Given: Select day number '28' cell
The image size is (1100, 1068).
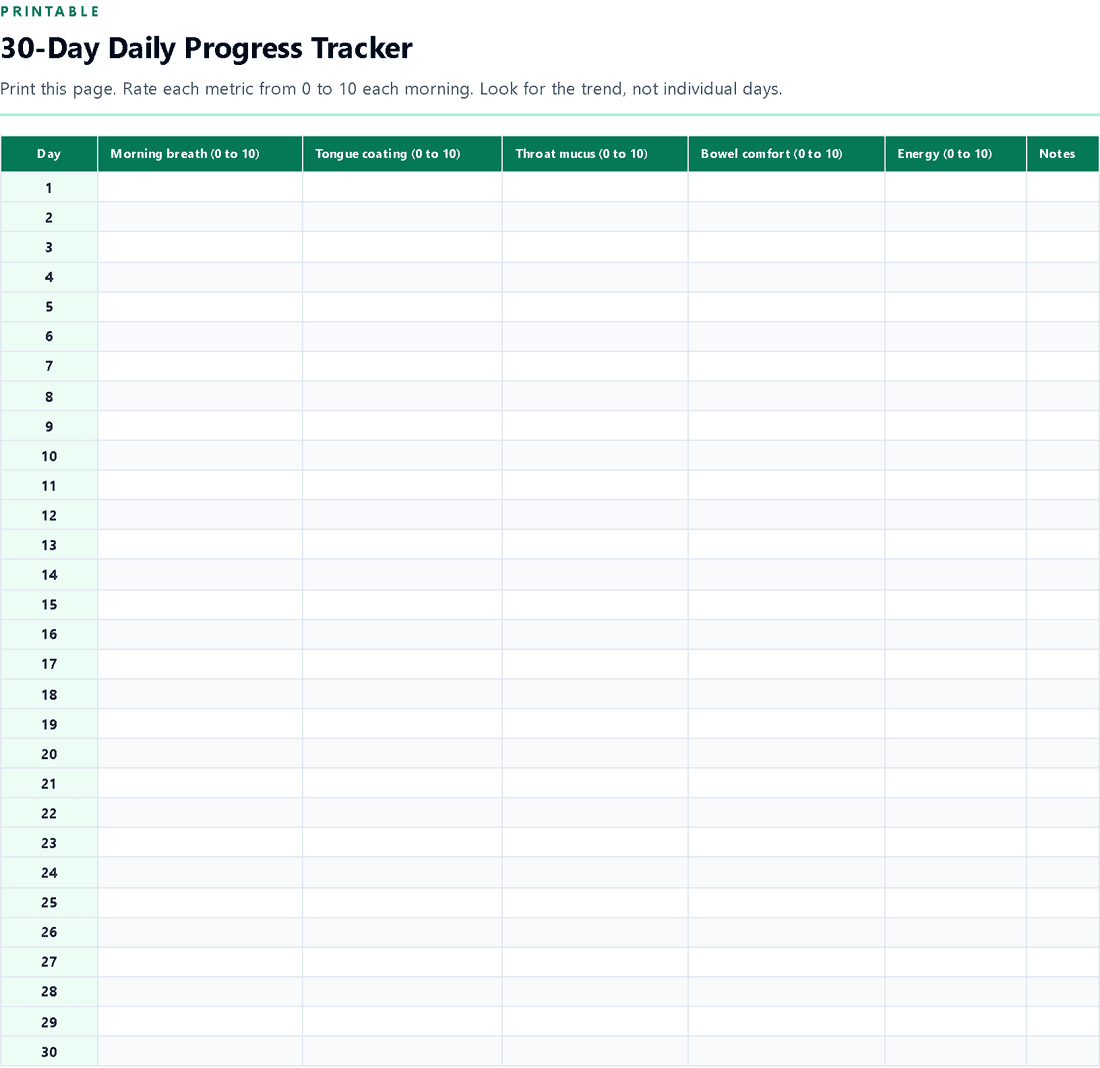Looking at the screenshot, I should point(49,992).
